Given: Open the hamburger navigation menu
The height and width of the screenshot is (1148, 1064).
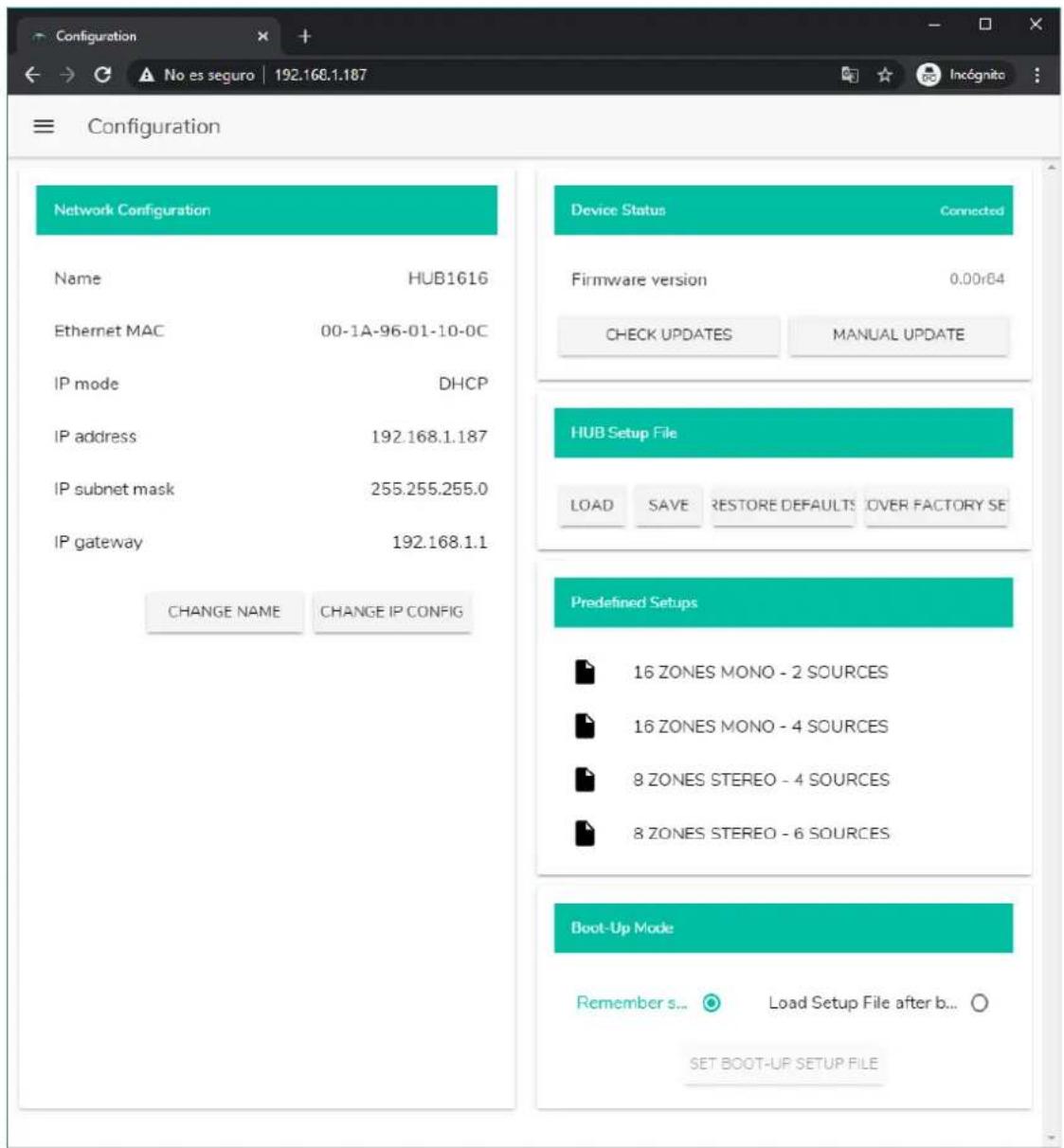Looking at the screenshot, I should click(44, 126).
